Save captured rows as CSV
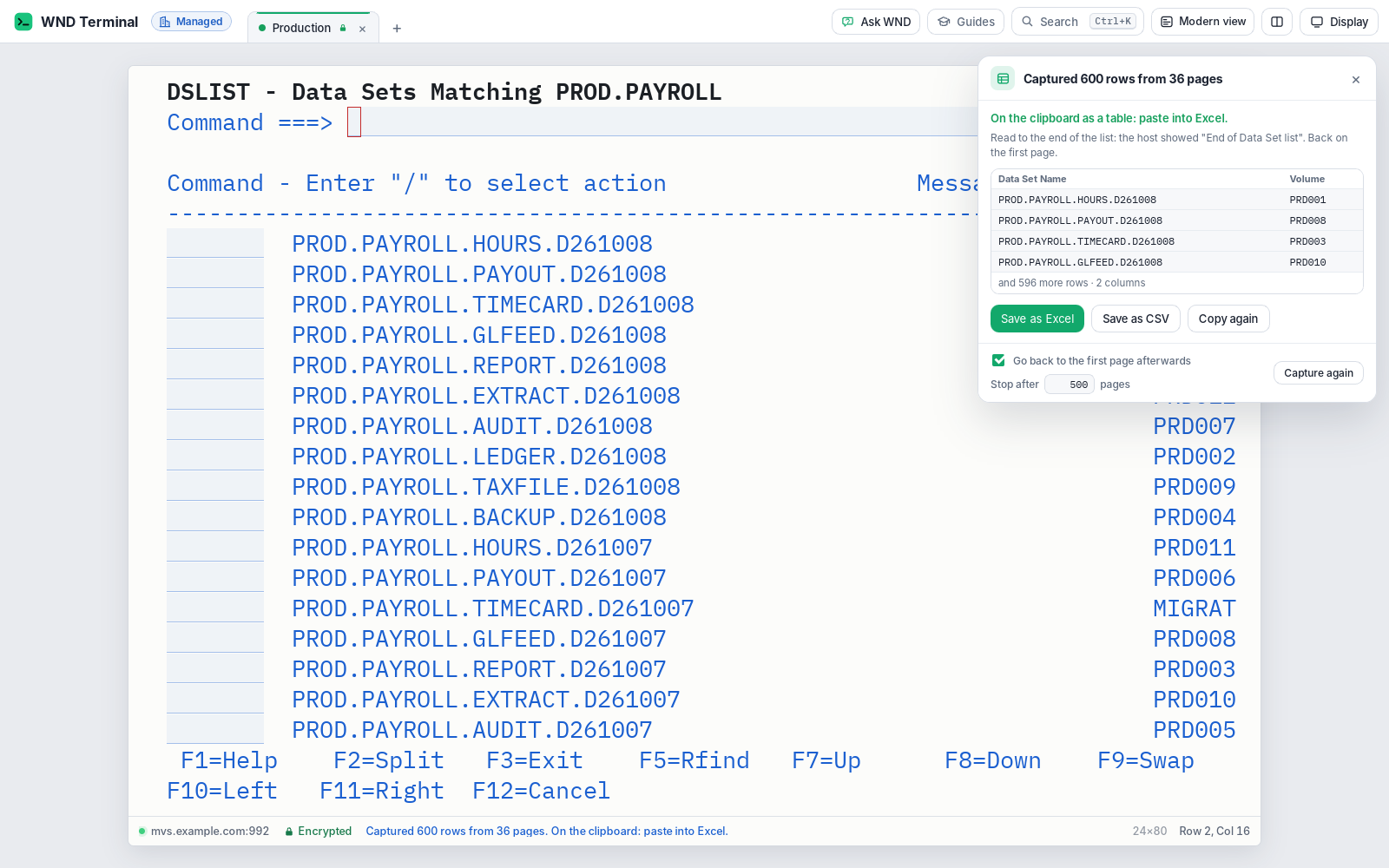This screenshot has height=868, width=1389. [1136, 319]
